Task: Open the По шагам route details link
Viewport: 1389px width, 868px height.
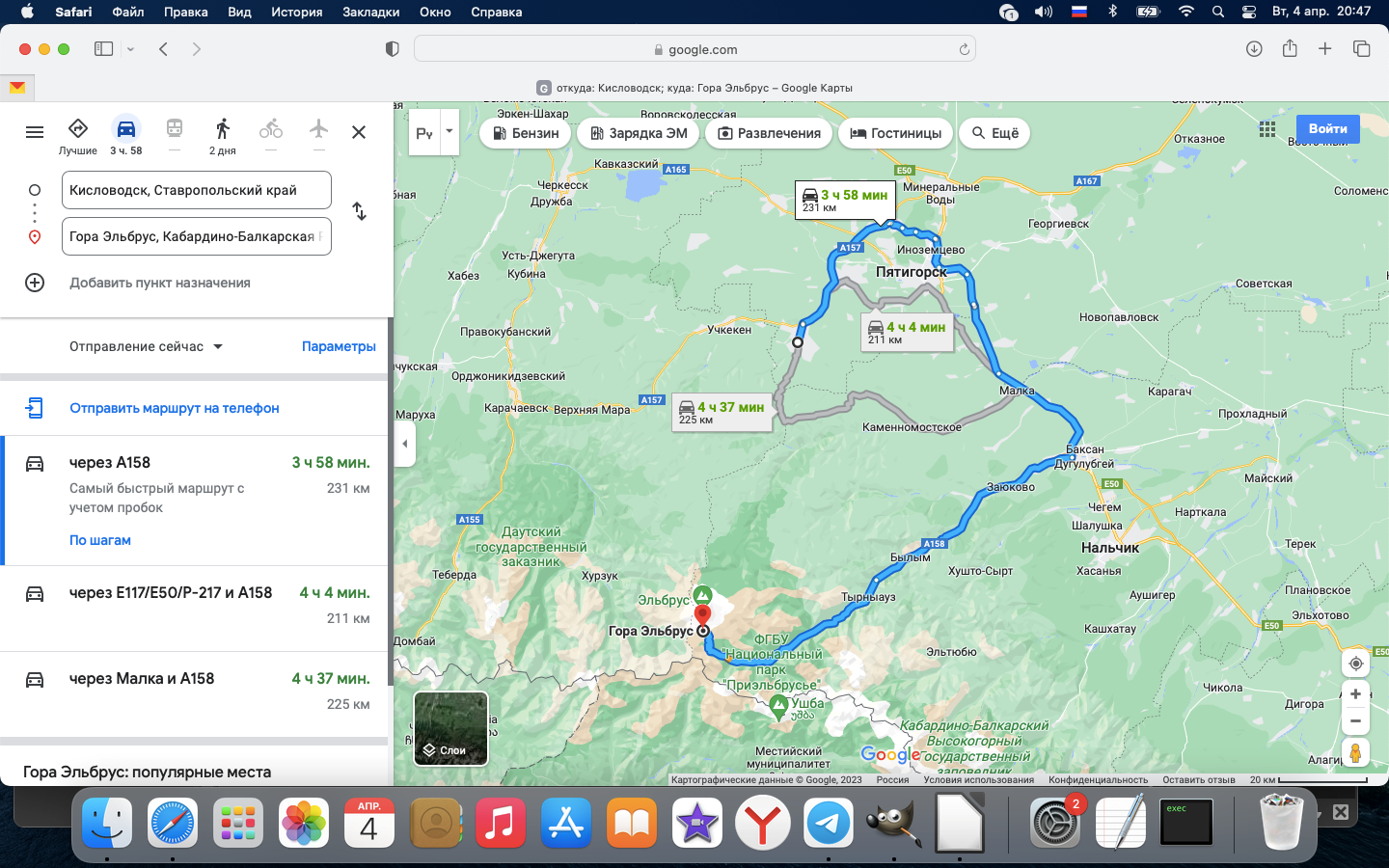Action: (100, 540)
